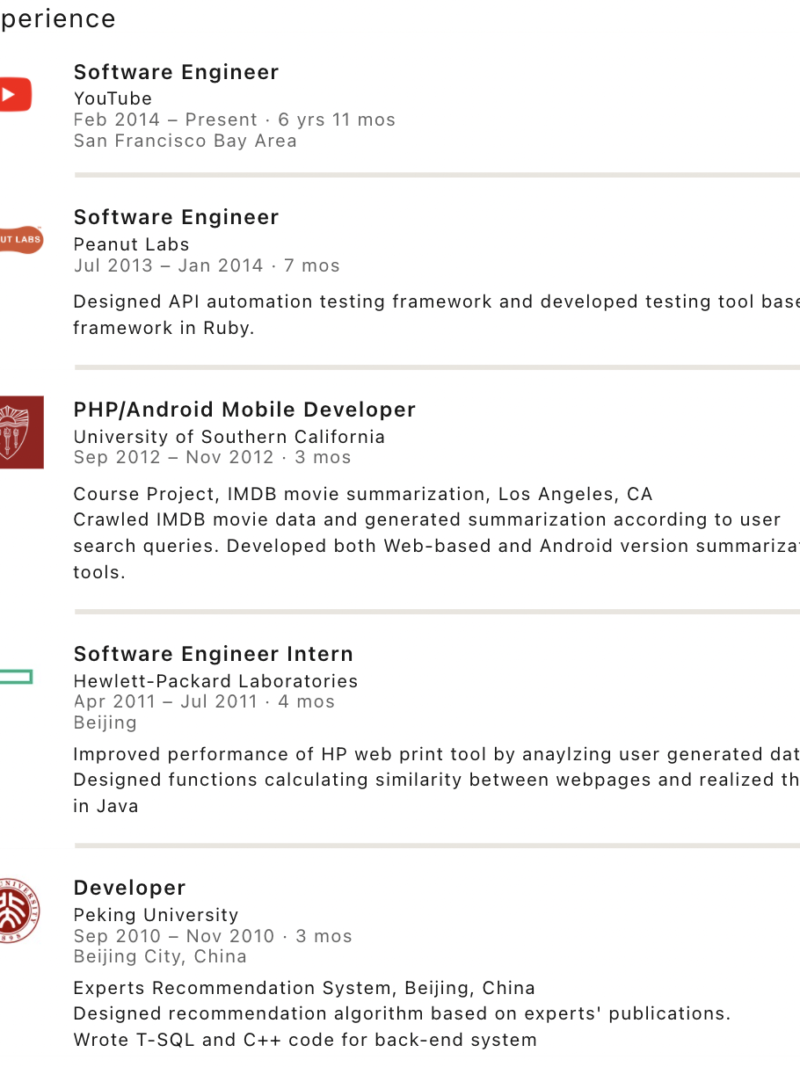The width and height of the screenshot is (800, 1067).
Task: Click the Peking University company name
Action: coord(156,915)
